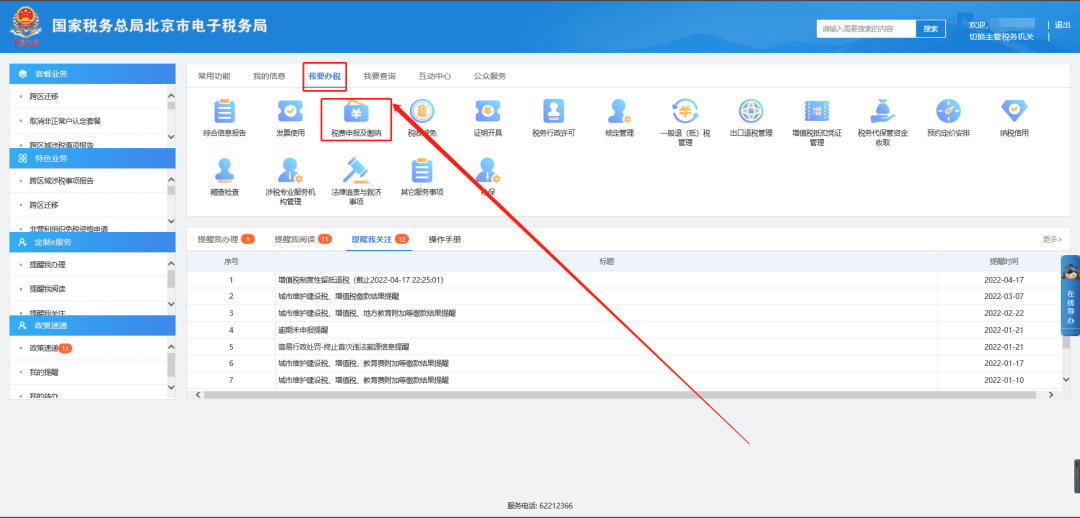The width and height of the screenshot is (1080, 518).
Task: Open the 社保 icon
Action: (488, 169)
